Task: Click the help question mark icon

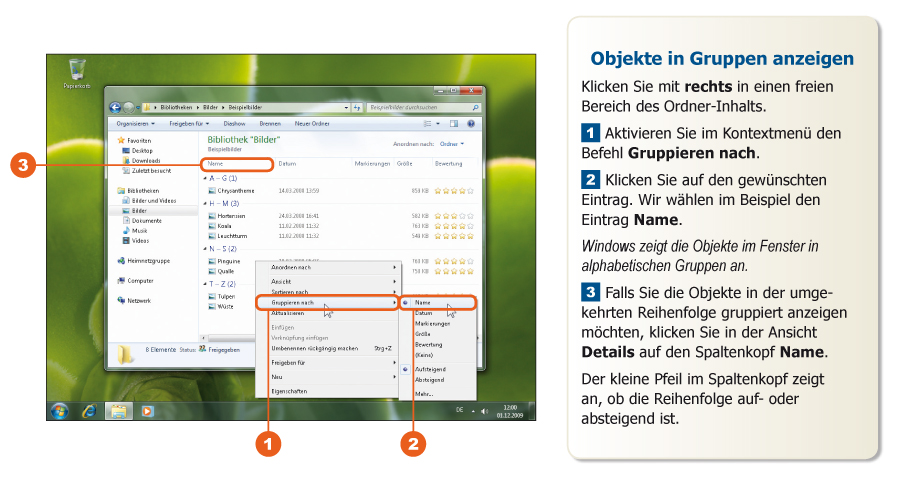Action: pos(470,123)
